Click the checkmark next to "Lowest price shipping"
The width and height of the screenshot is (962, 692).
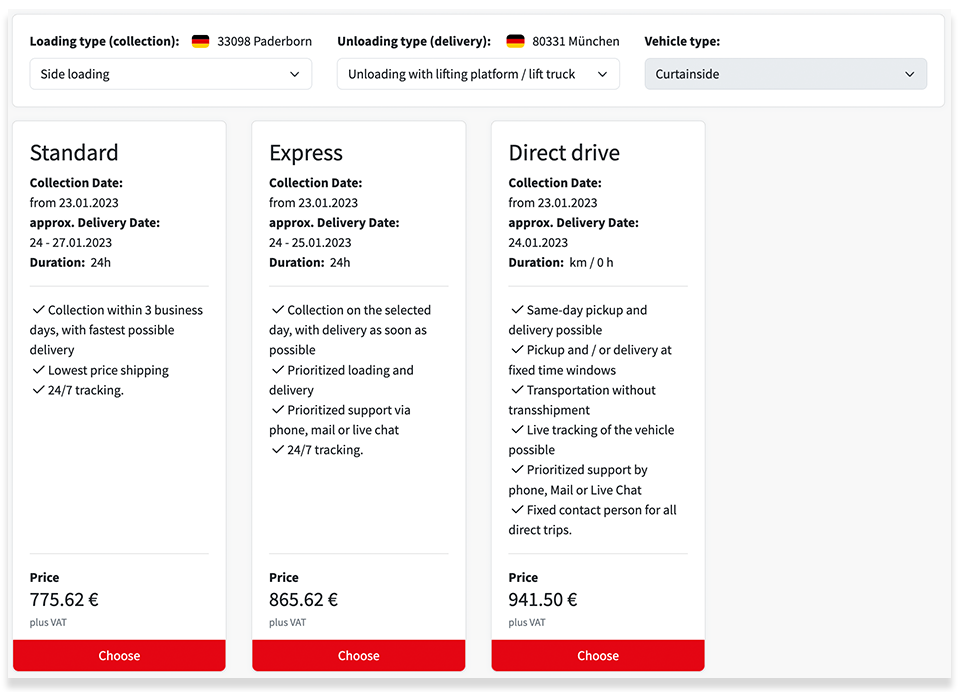pyautogui.click(x=37, y=369)
